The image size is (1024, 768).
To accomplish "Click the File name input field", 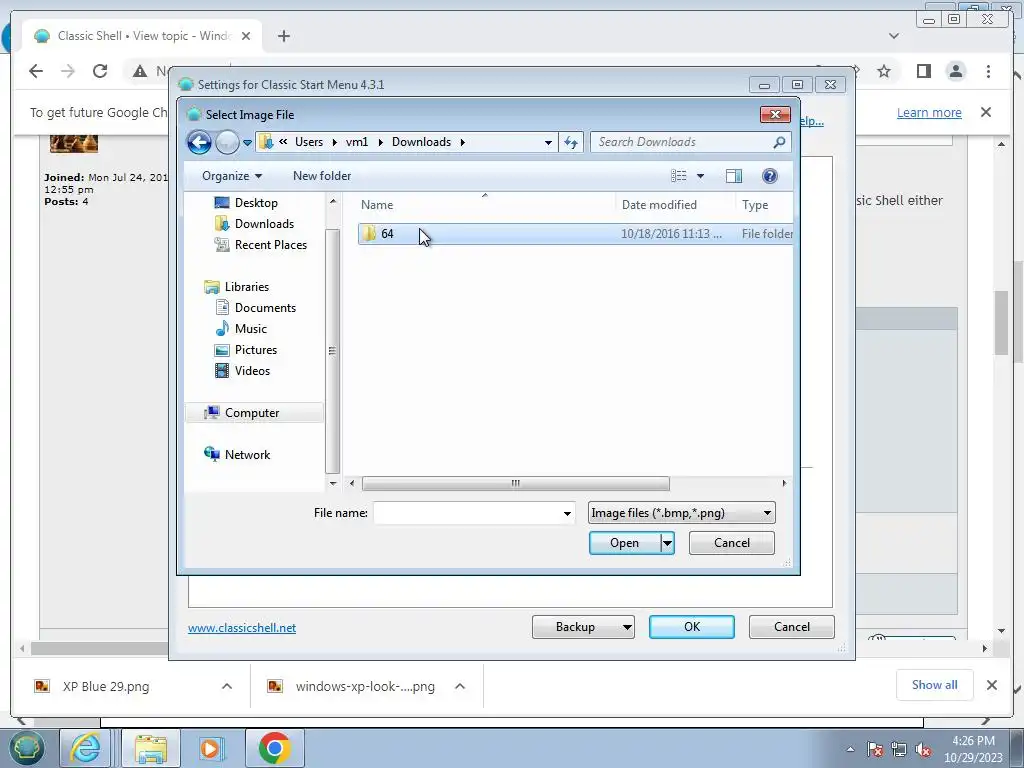I will [x=467, y=513].
